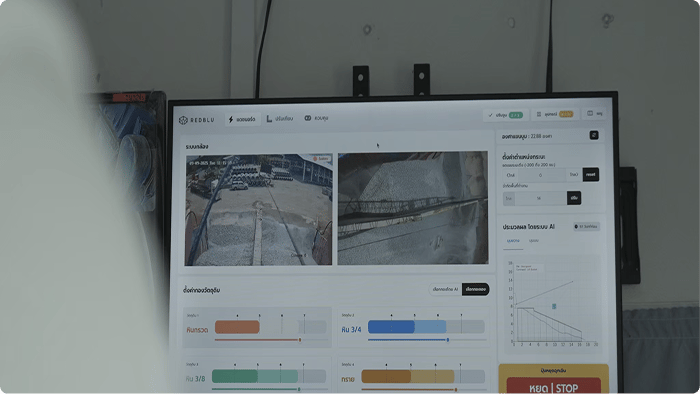The height and width of the screenshot is (394, 700).
Task: Click the monitor icon button in the top-right corner
Action: tap(595, 113)
